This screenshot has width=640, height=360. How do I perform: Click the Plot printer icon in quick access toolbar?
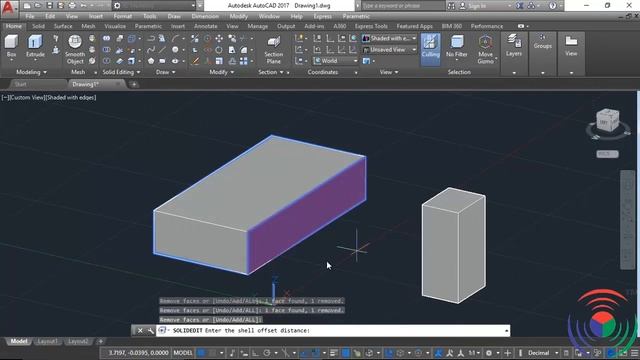click(72, 6)
